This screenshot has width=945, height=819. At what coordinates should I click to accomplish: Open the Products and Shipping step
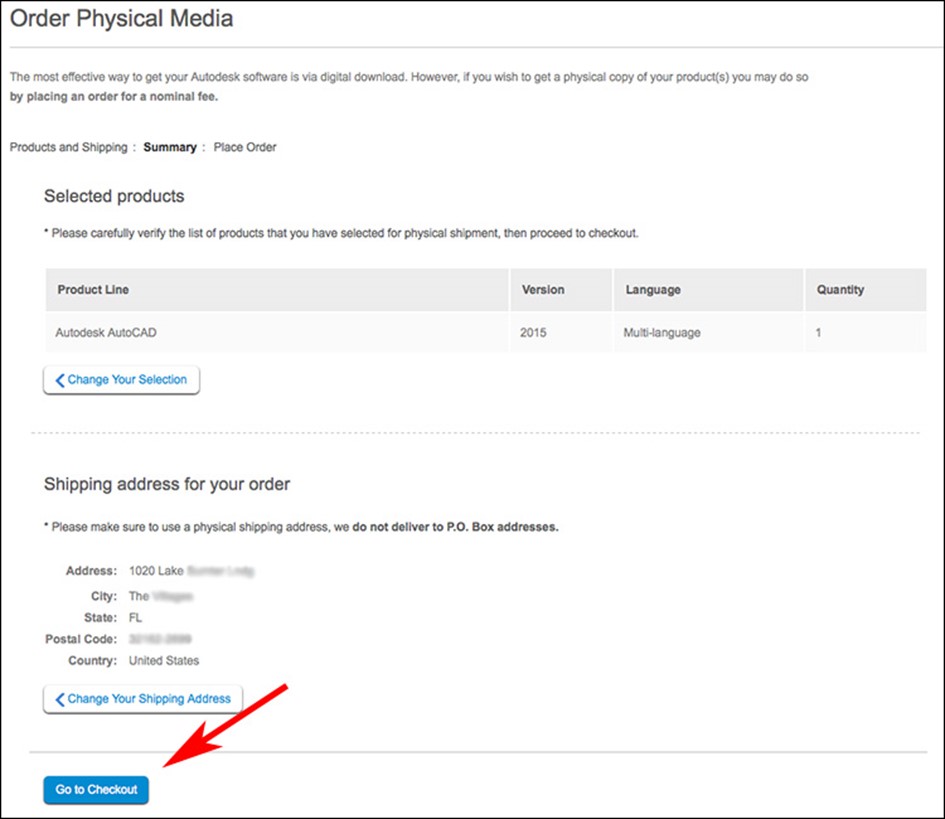69,147
